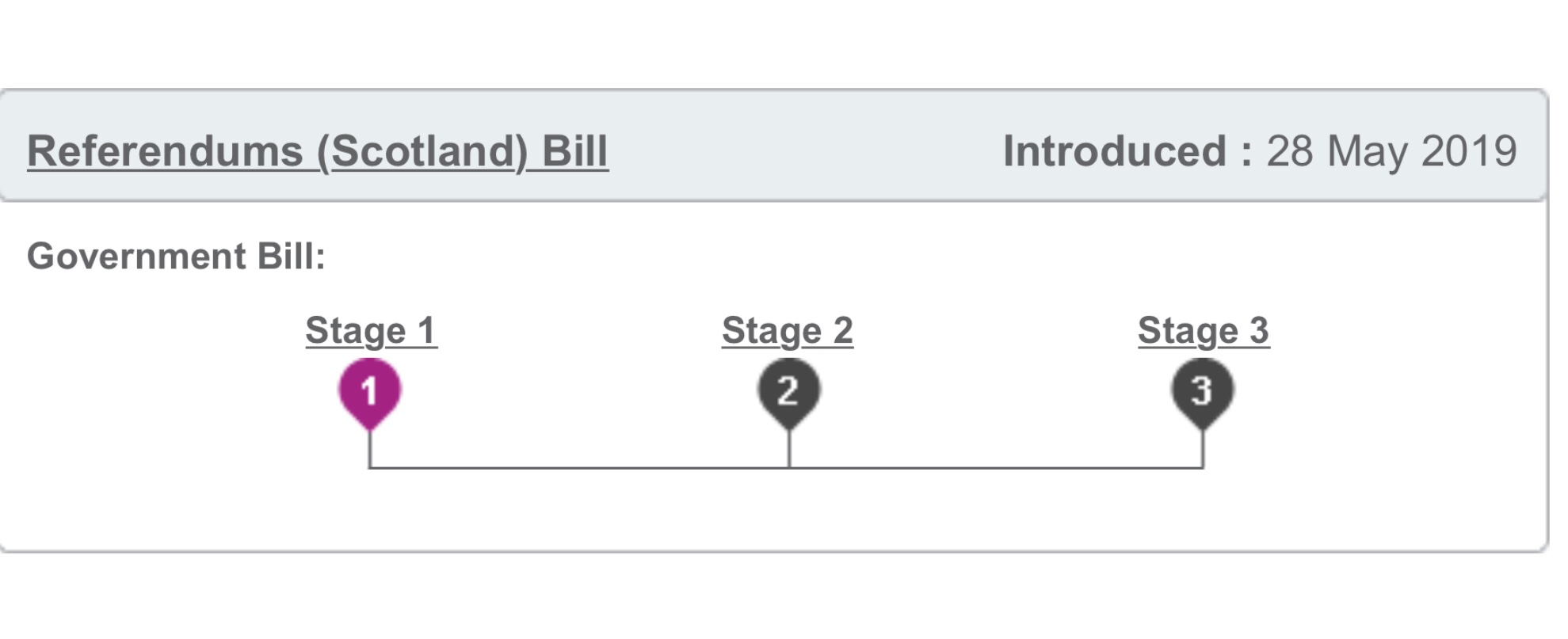Go to the Stage 3 text link
This screenshot has width=1568, height=639.
1204,331
